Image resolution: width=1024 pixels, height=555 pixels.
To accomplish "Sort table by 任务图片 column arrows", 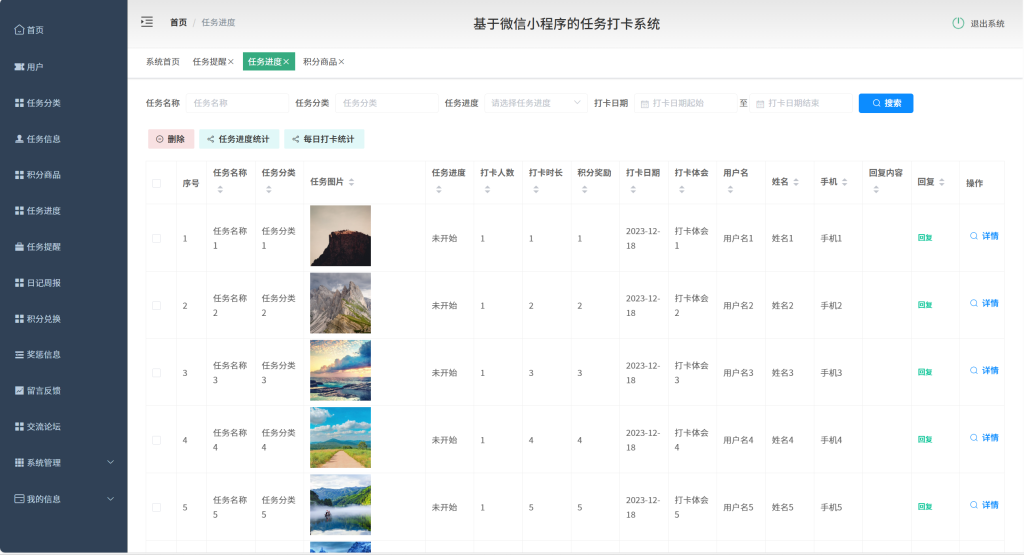I will 351,182.
